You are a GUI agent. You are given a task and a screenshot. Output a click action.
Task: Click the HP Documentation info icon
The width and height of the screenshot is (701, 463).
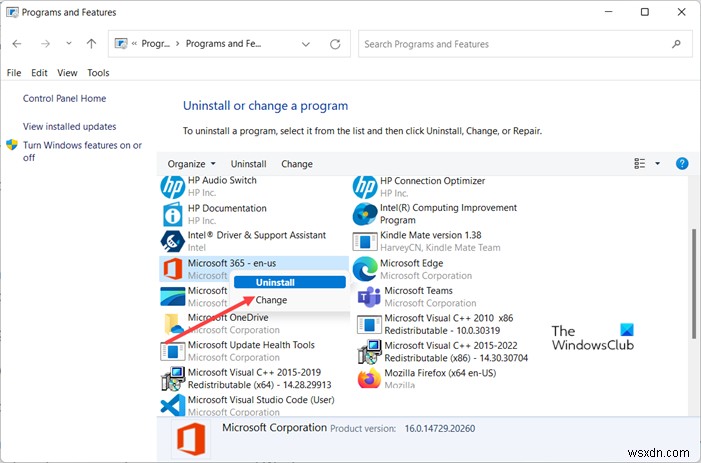click(173, 215)
